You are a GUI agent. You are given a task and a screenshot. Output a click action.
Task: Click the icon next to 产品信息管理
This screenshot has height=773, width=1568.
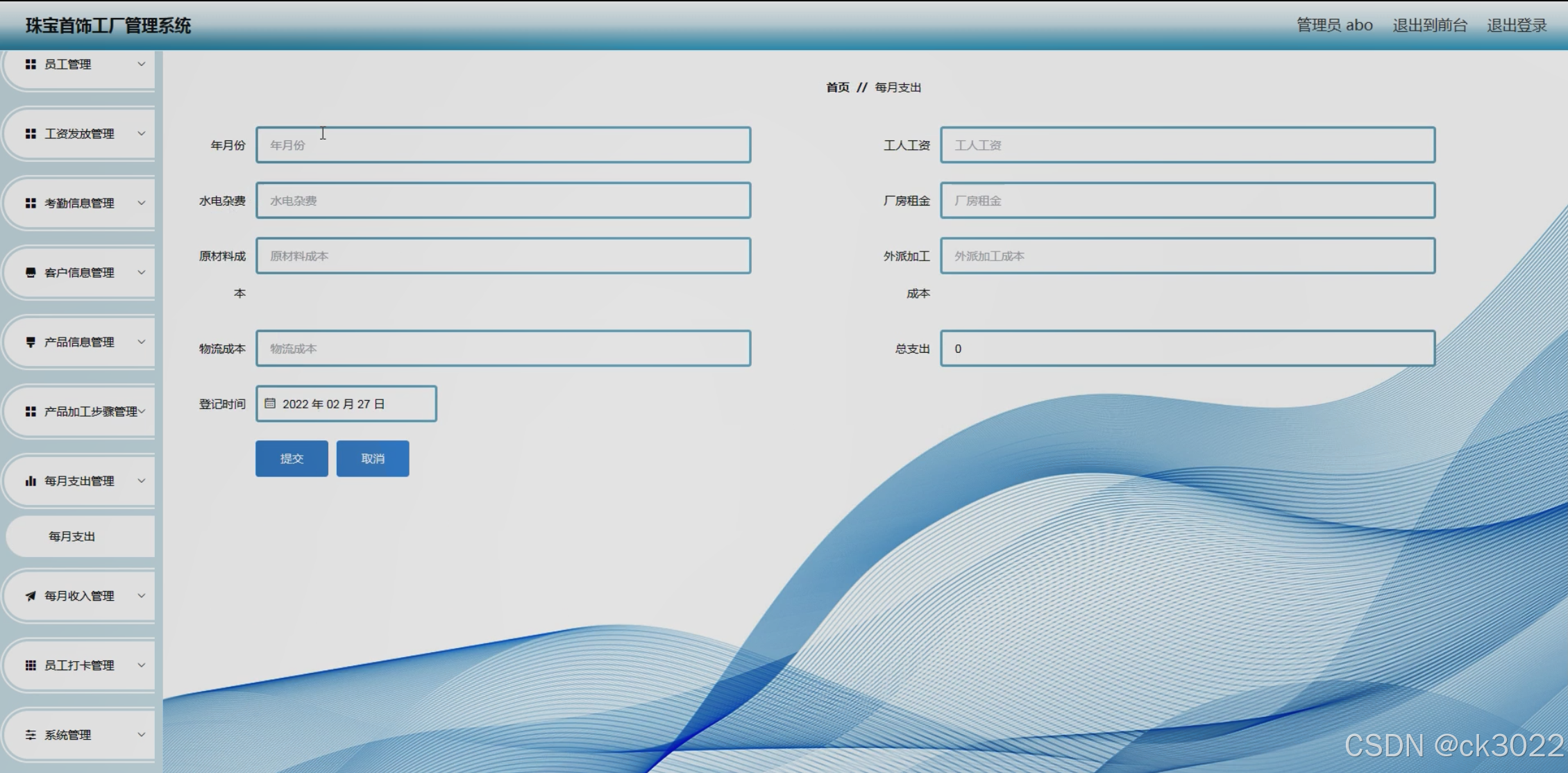click(31, 342)
